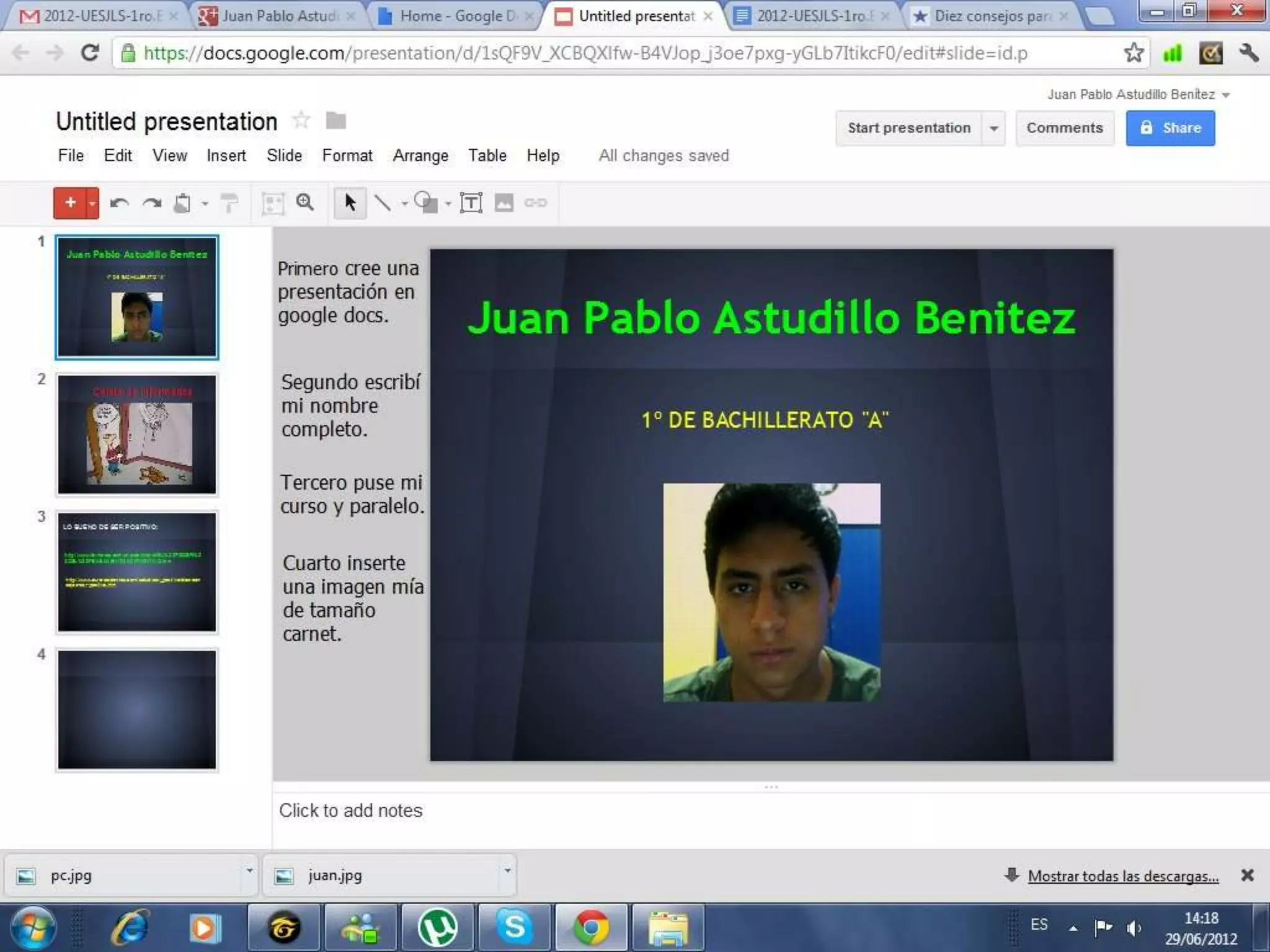Click the redo arrow icon
This screenshot has width=1270, height=952.
(152, 203)
